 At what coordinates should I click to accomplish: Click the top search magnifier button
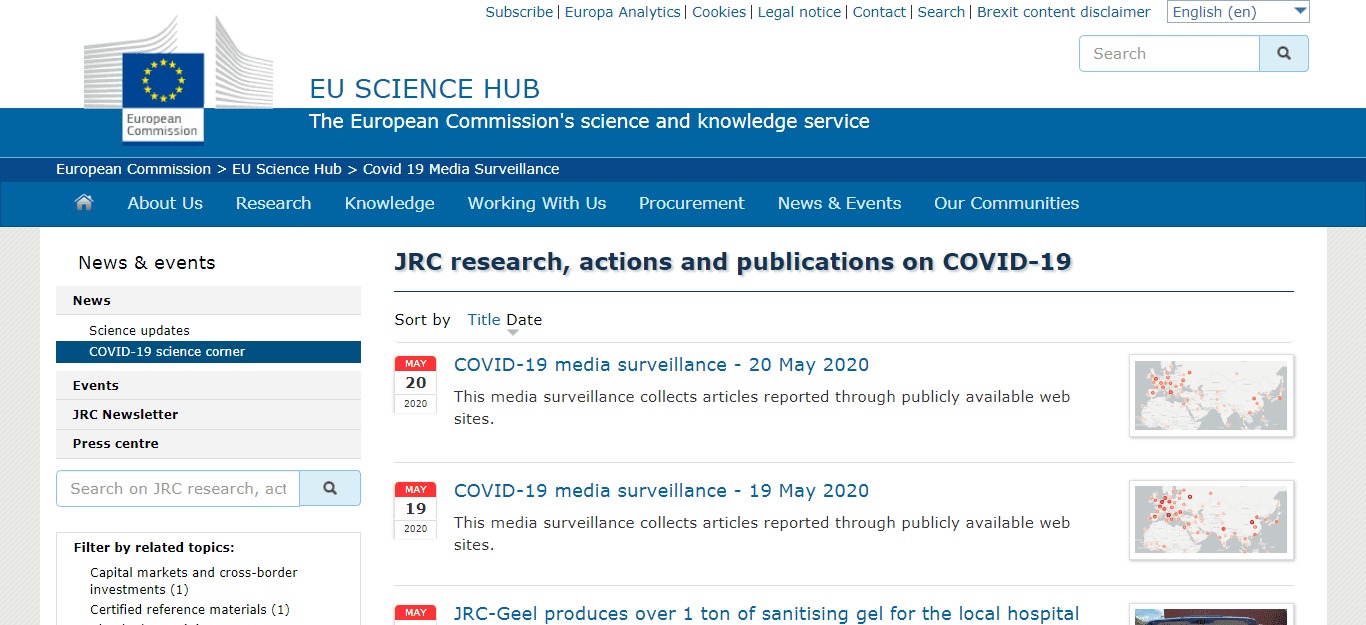click(1284, 54)
